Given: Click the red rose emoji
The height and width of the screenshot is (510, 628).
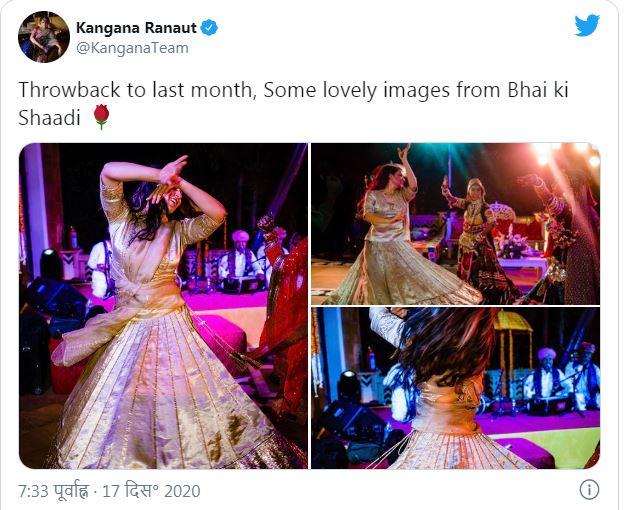Looking at the screenshot, I should 101,117.
